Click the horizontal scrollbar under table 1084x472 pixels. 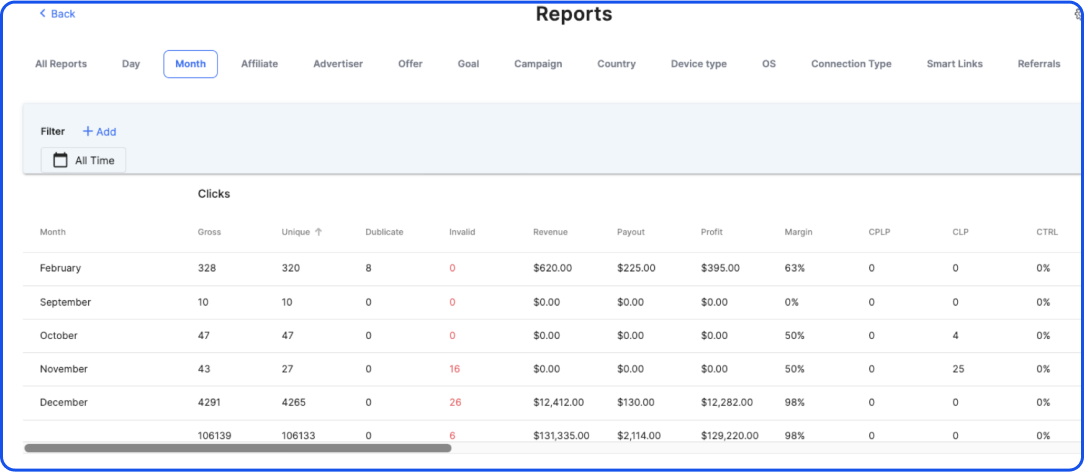[x=238, y=448]
